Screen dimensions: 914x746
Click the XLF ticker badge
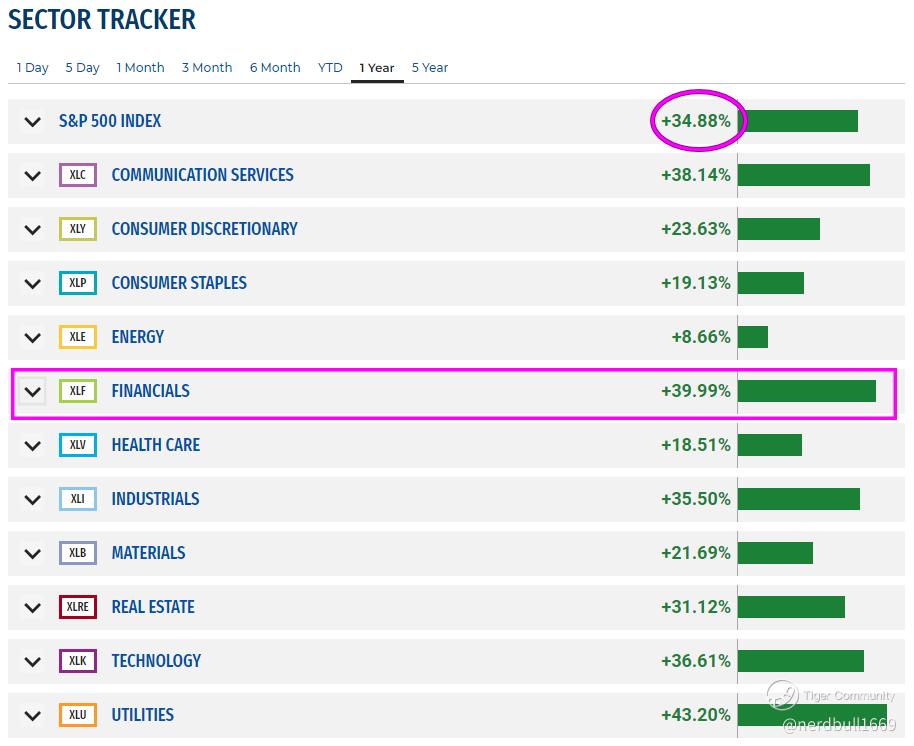tap(78, 390)
